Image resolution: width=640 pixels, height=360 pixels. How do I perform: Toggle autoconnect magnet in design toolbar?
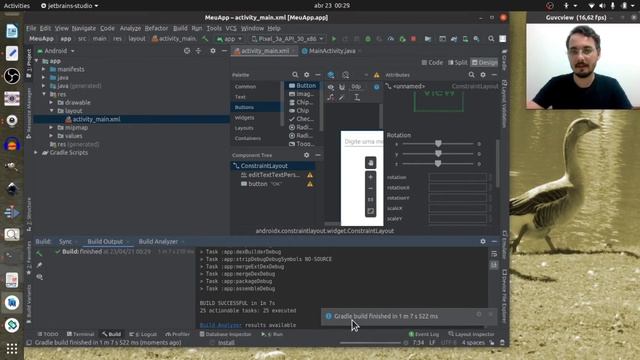click(x=342, y=87)
